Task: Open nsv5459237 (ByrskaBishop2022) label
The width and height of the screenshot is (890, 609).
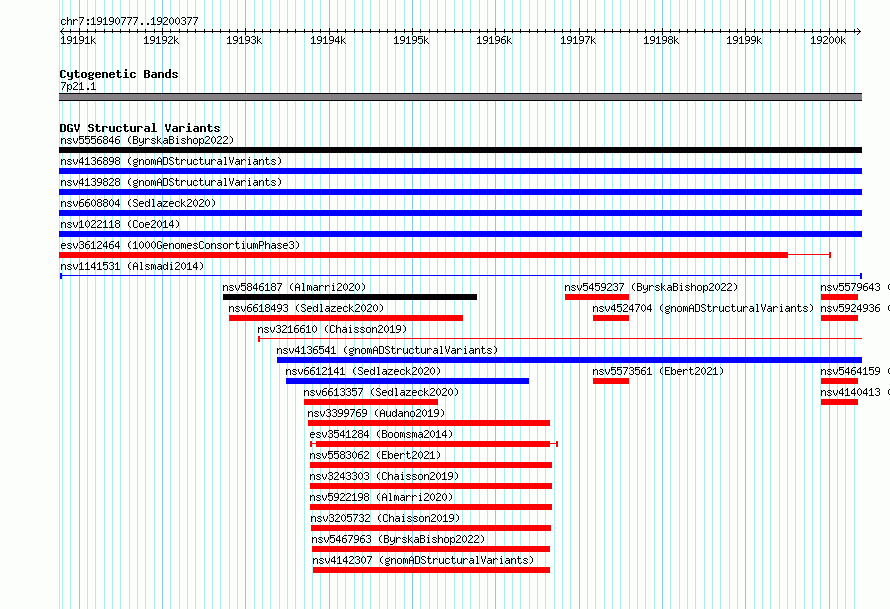Action: 651,287
